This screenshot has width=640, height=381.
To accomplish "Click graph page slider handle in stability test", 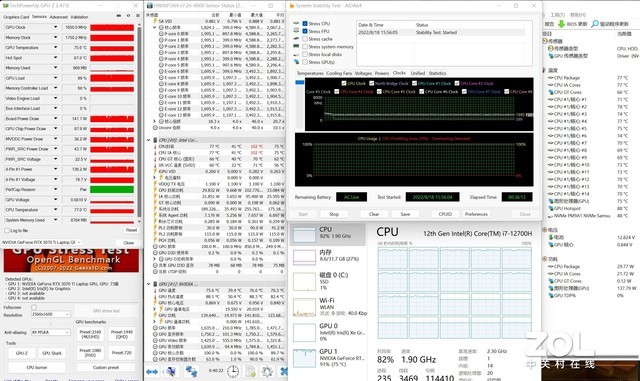I will tap(300, 82).
